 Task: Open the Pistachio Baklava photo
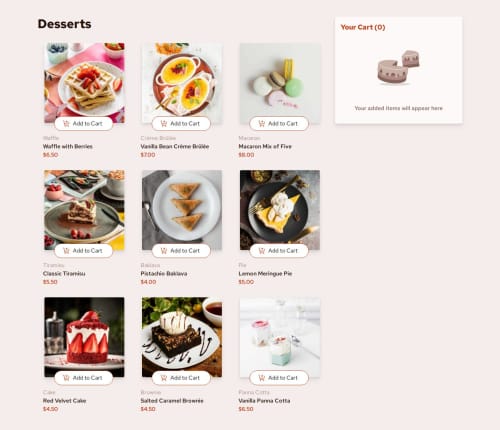pos(182,210)
